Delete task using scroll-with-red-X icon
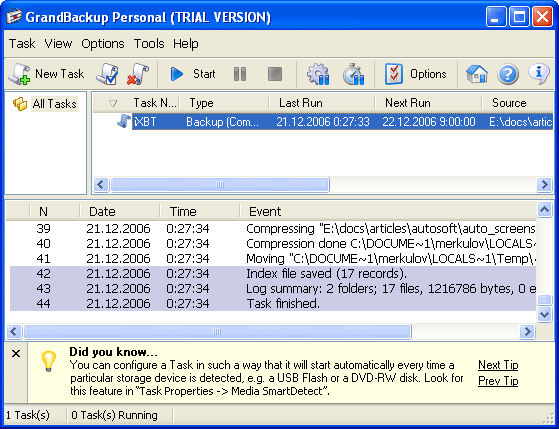 138,74
